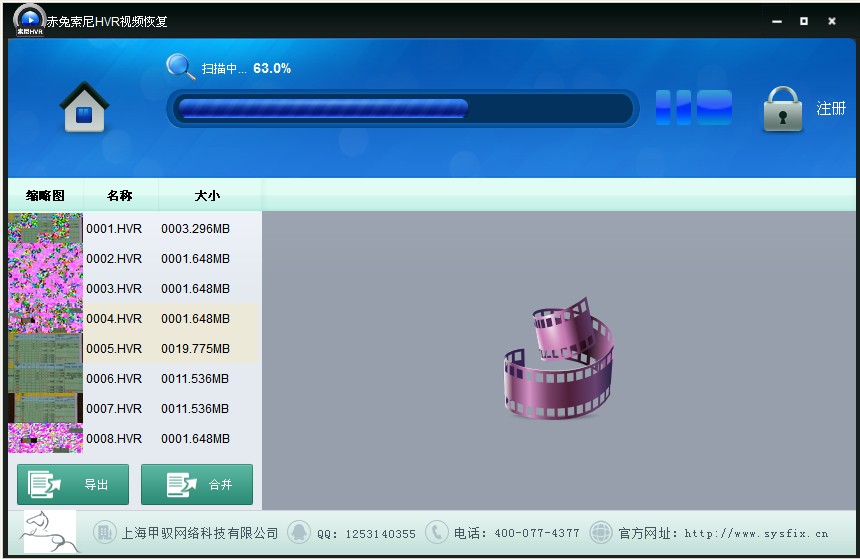Select file 0008.HVR

114,439
